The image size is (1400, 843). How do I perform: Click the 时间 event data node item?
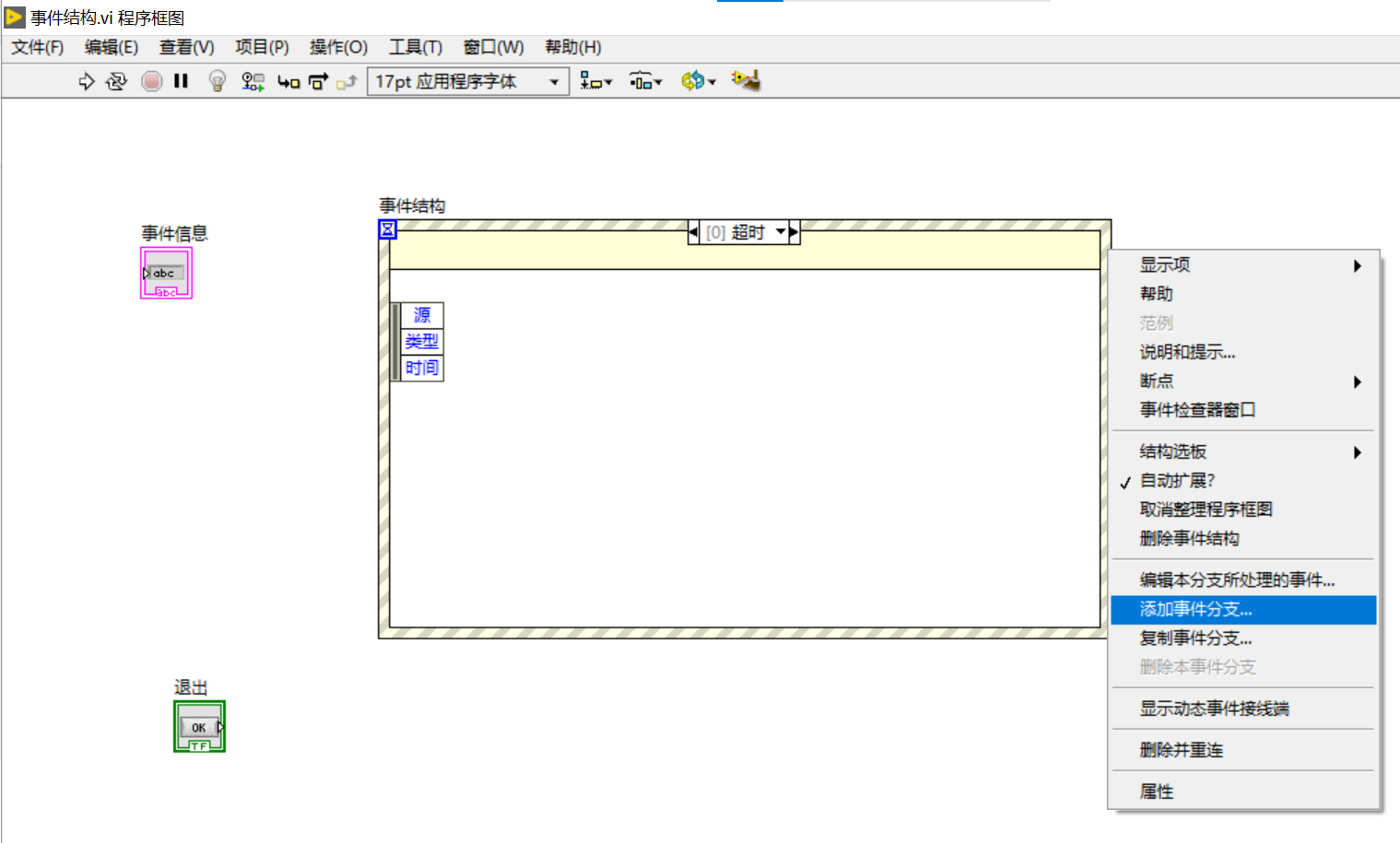point(422,368)
